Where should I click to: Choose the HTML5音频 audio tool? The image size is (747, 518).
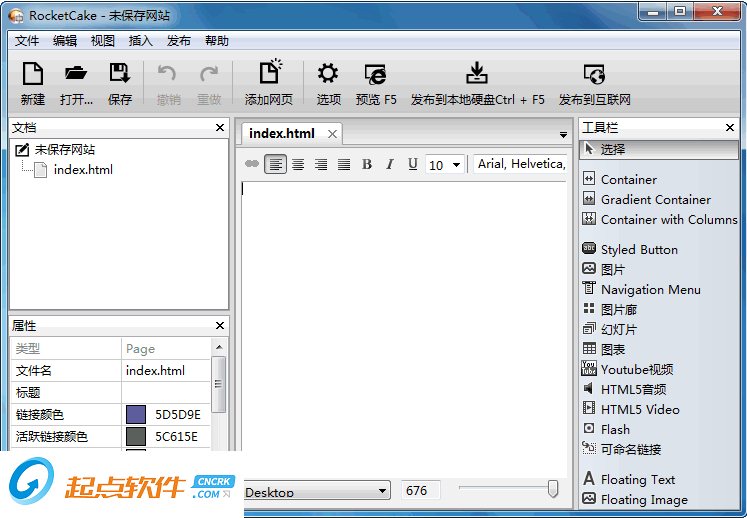[624, 390]
